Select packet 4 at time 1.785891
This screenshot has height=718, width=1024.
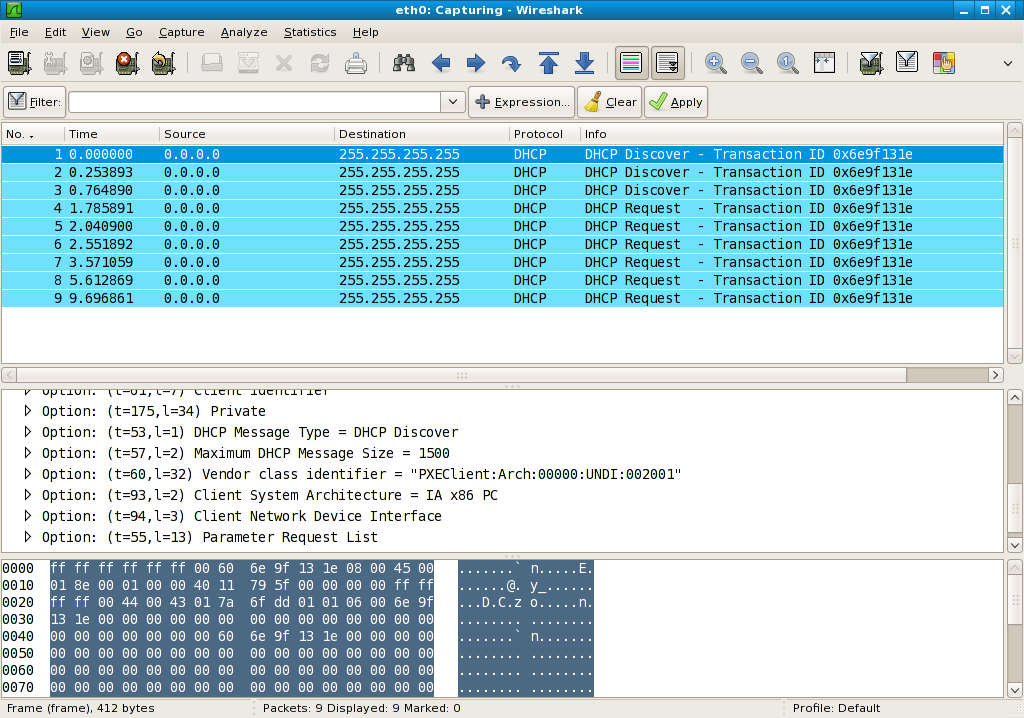502,208
